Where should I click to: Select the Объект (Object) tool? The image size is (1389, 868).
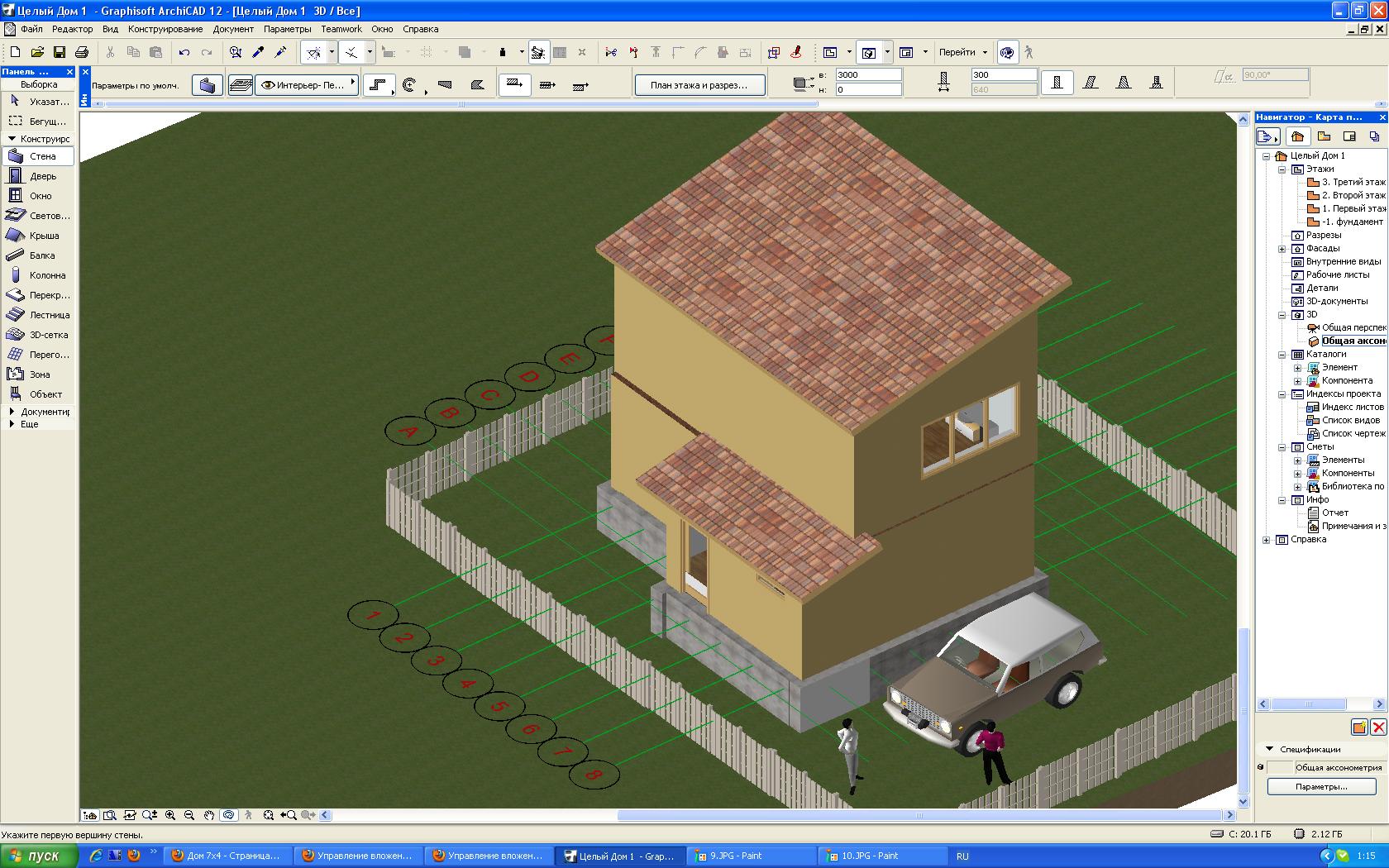tap(38, 394)
